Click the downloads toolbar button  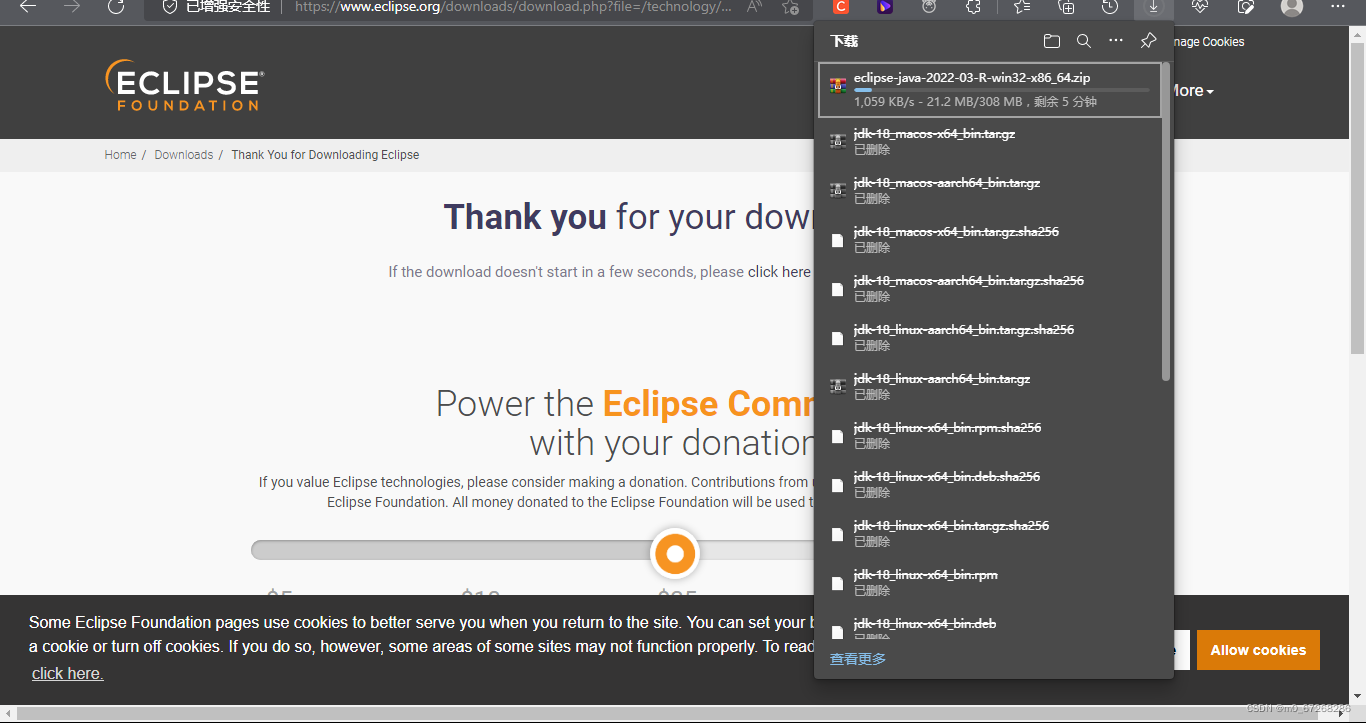pos(1153,7)
